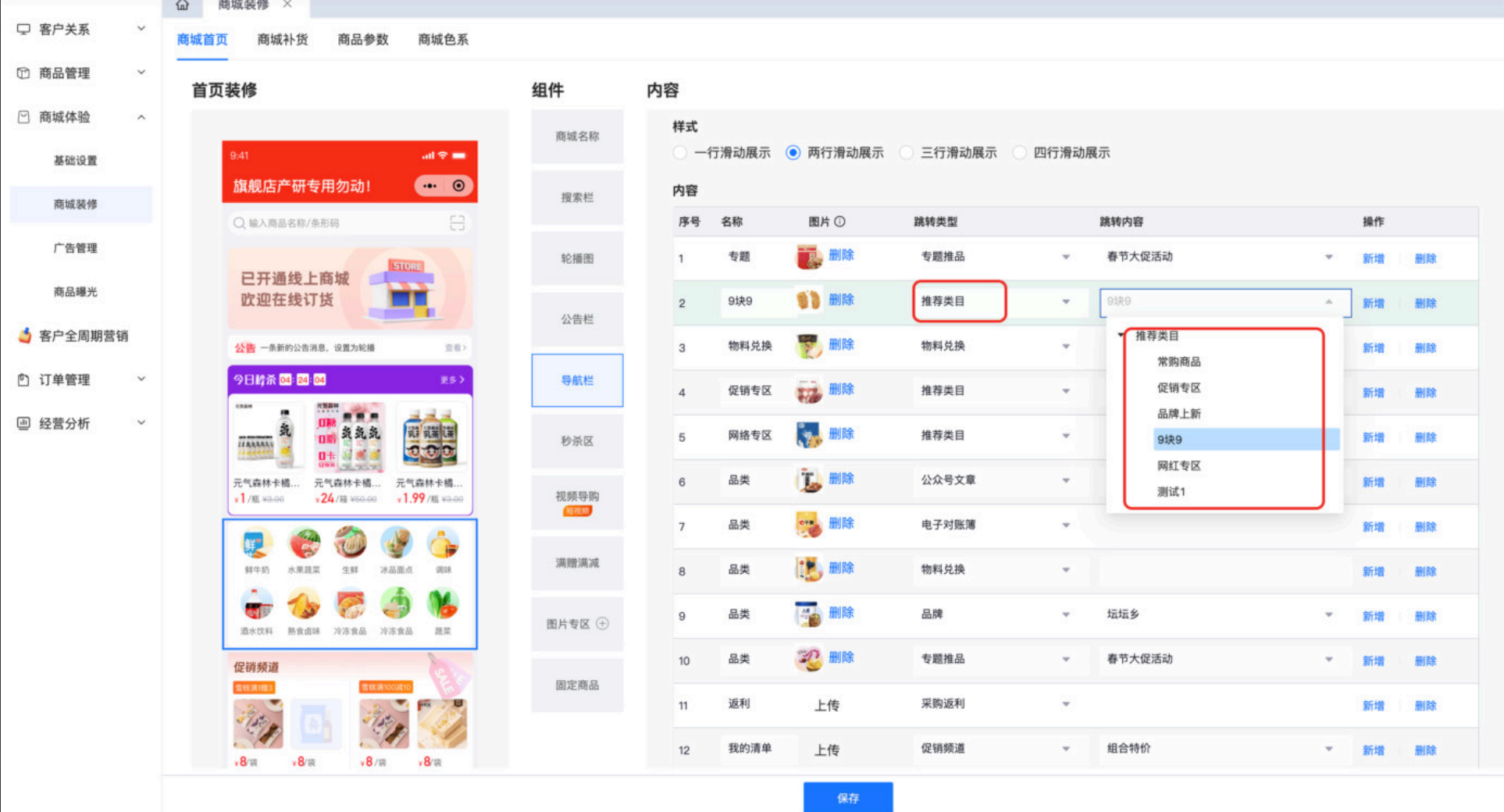Click the scan icon in search bar

point(457,223)
